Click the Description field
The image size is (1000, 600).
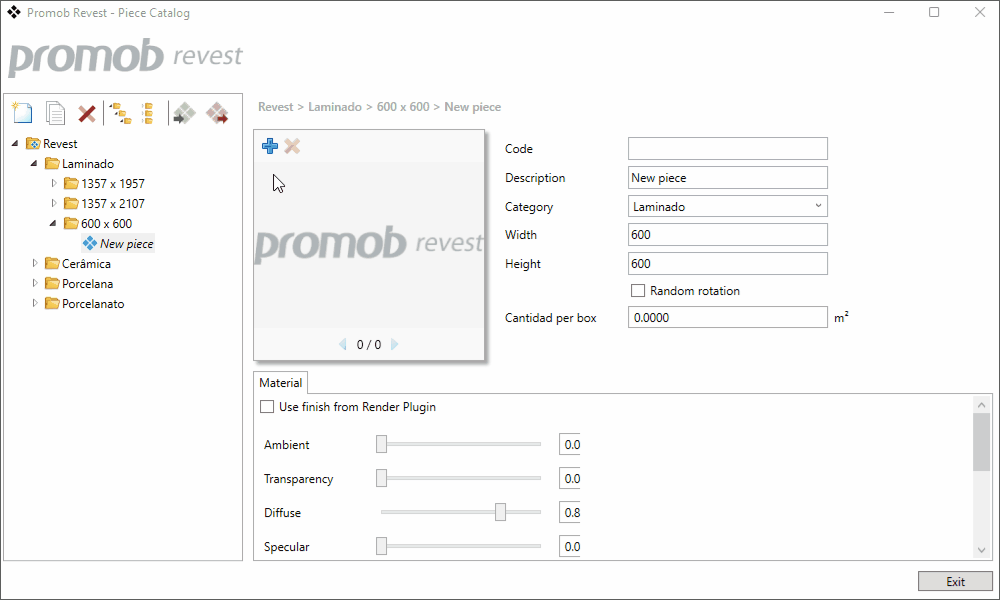click(x=728, y=178)
